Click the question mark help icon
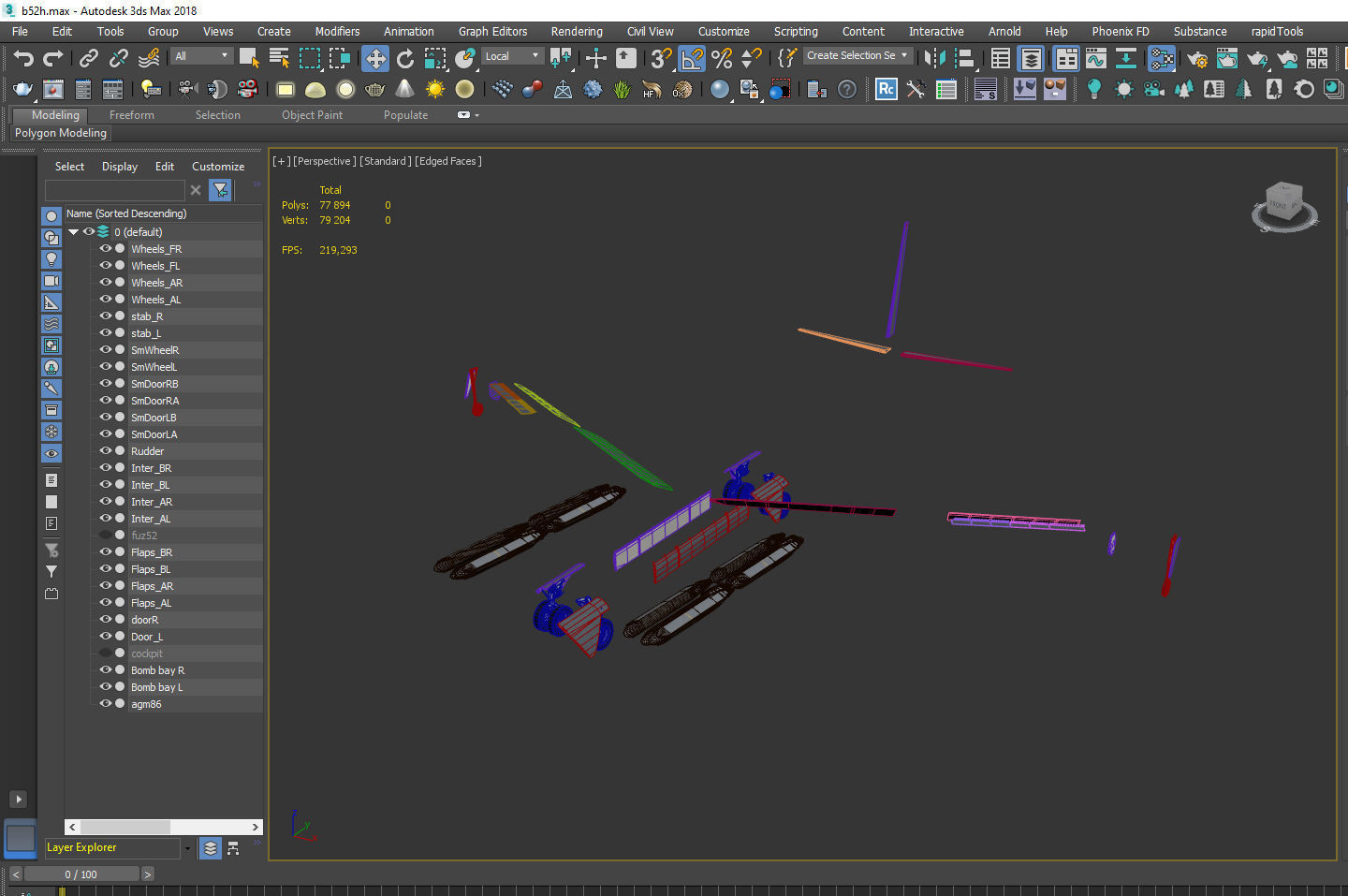Viewport: 1348px width, 896px height. click(847, 89)
